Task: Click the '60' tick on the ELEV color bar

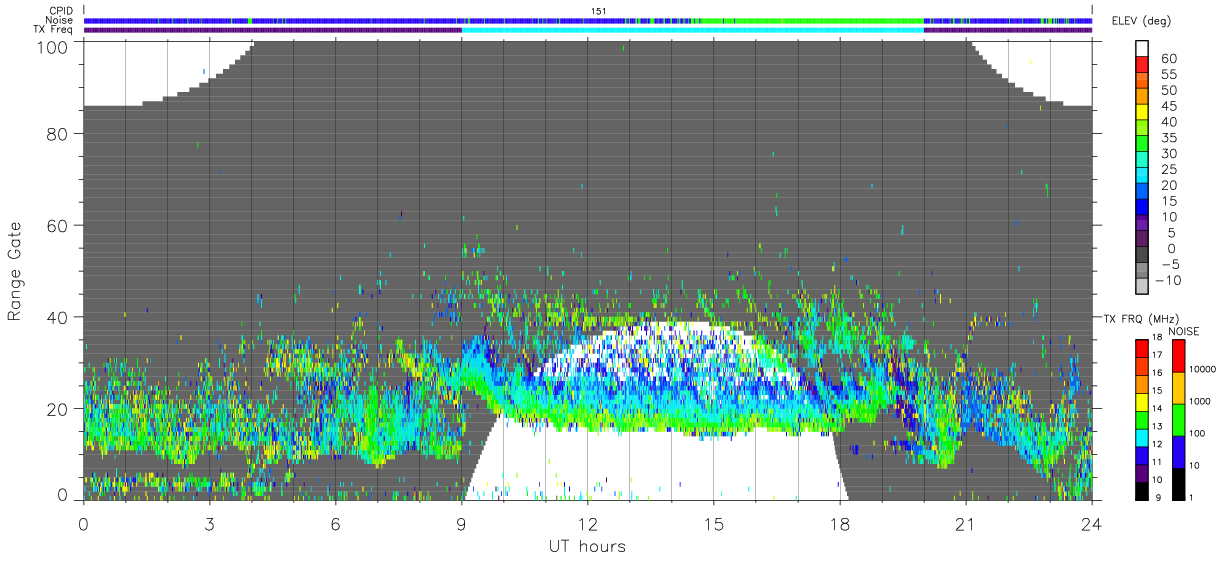Action: (x=1170, y=58)
